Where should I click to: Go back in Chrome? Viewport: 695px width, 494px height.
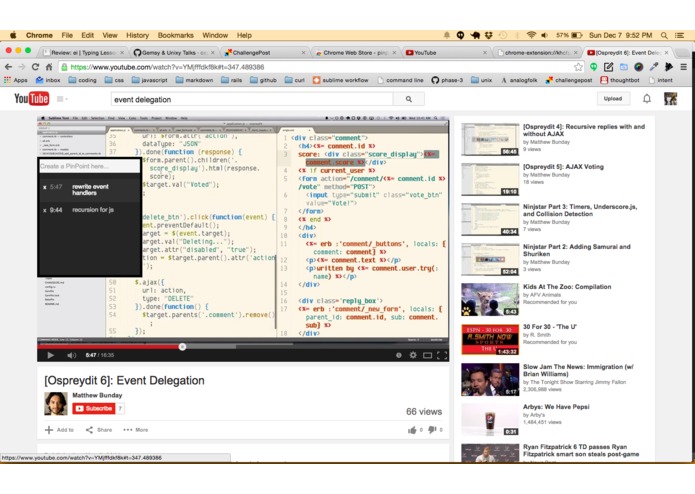pos(8,67)
